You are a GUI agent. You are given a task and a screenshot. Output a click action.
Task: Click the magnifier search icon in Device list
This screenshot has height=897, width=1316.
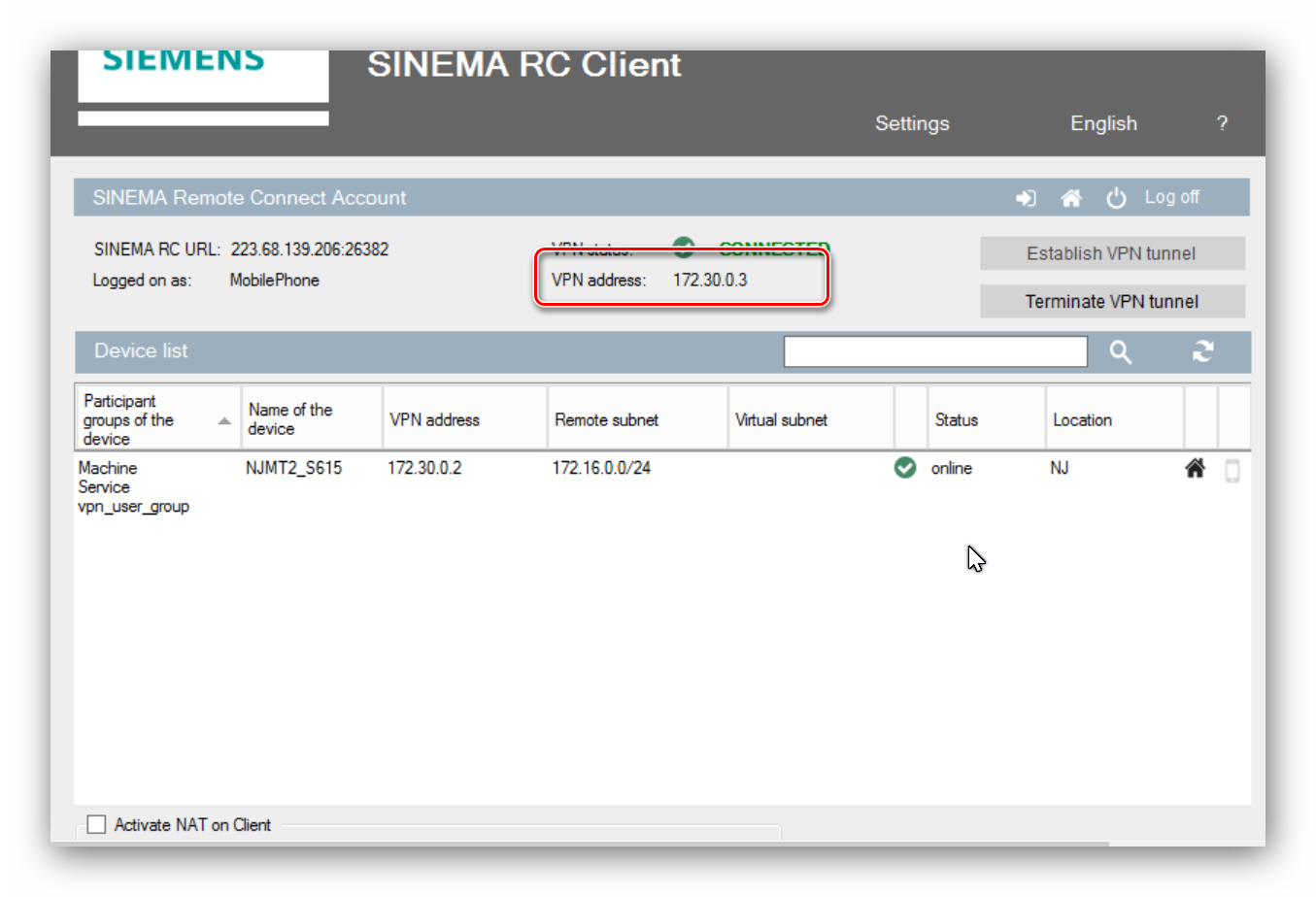(1121, 352)
